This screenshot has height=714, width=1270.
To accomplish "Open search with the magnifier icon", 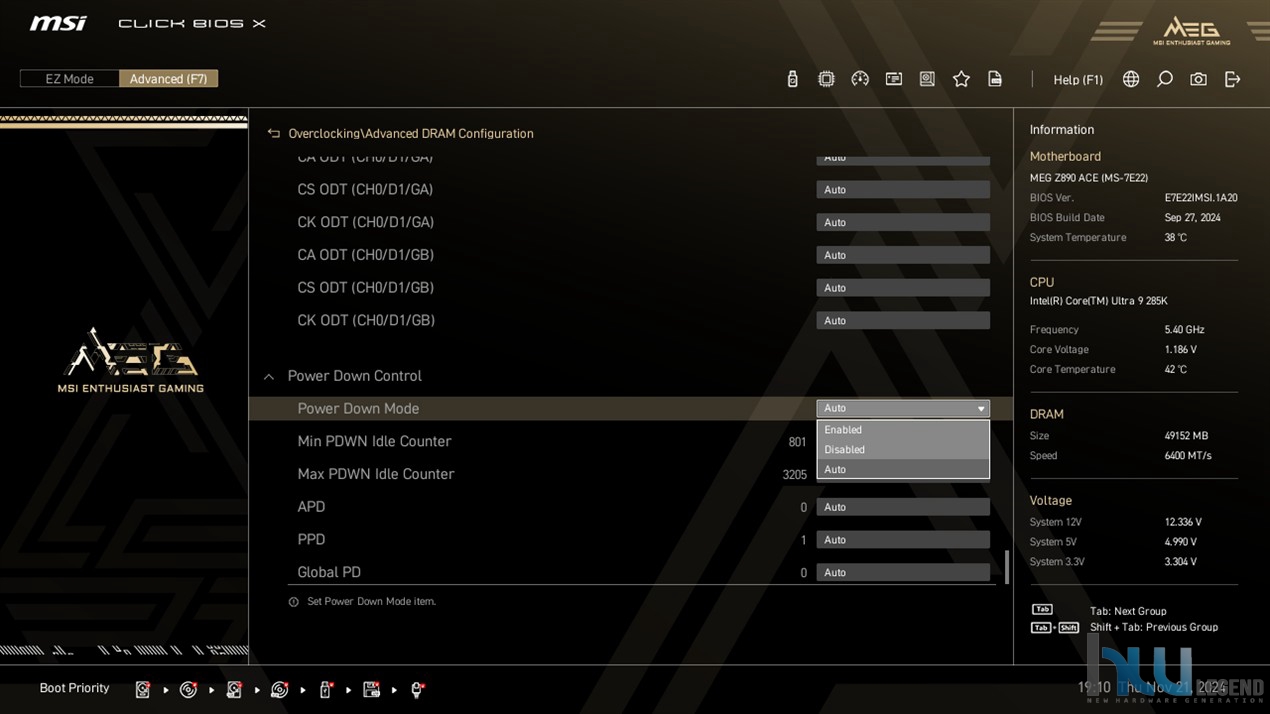I will (1165, 79).
